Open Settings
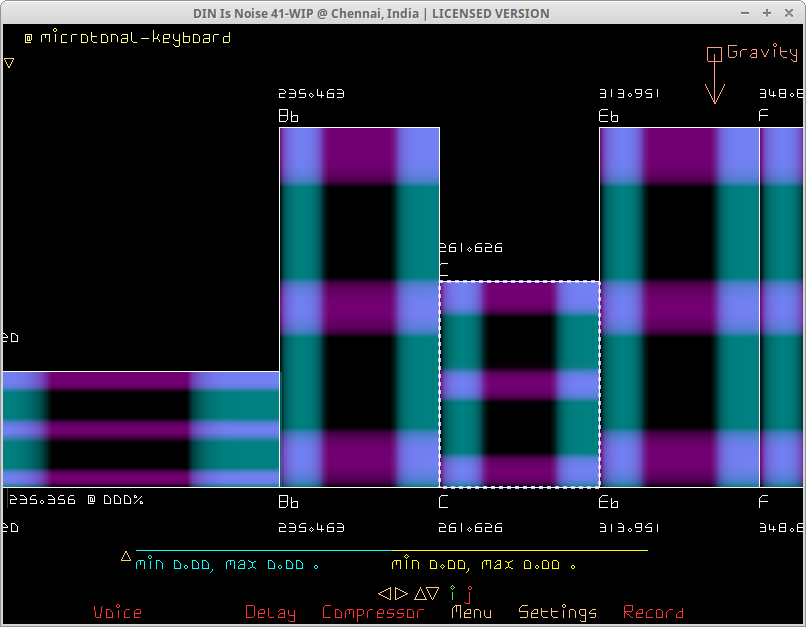Image resolution: width=806 pixels, height=627 pixels. pyautogui.click(x=557, y=612)
